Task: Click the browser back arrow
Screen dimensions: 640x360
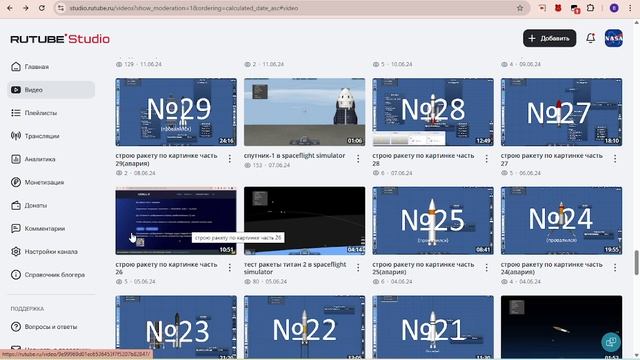Action: [10, 8]
